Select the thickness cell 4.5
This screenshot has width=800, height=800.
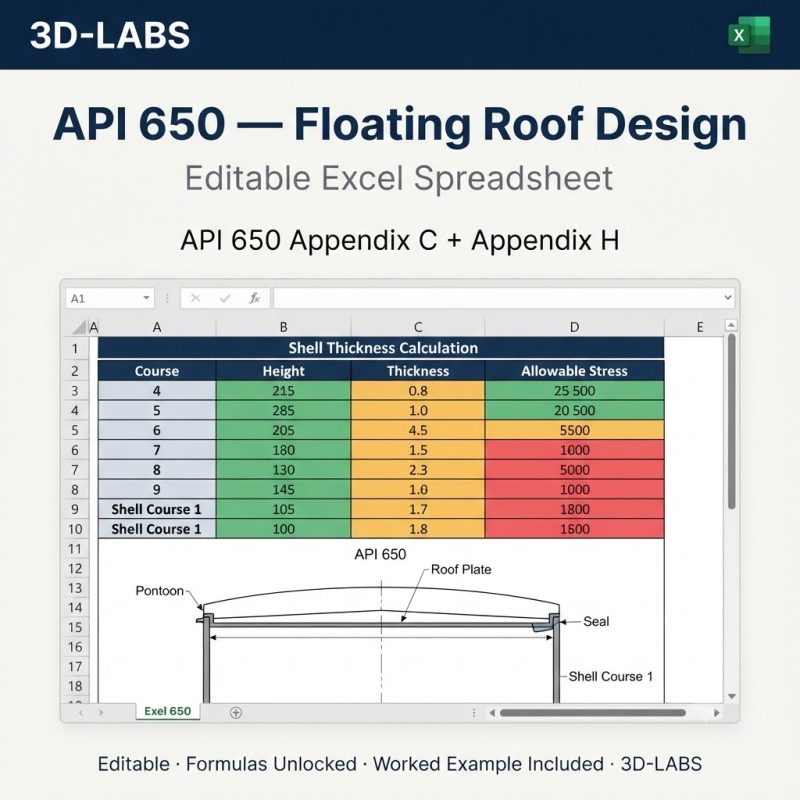[x=418, y=430]
